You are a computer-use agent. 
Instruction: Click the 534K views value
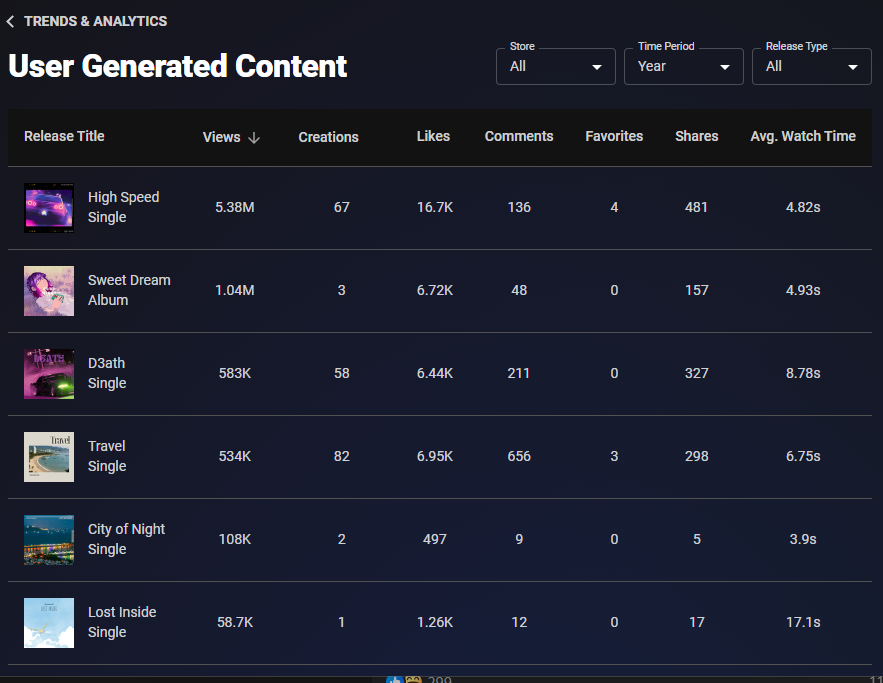tap(235, 456)
